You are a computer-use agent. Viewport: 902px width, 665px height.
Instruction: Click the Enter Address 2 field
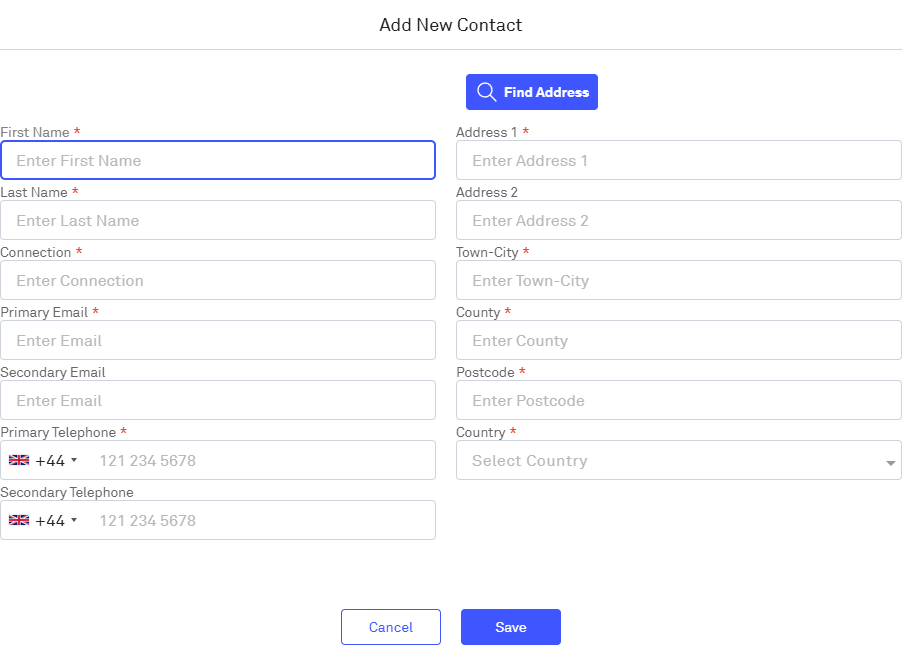click(678, 220)
